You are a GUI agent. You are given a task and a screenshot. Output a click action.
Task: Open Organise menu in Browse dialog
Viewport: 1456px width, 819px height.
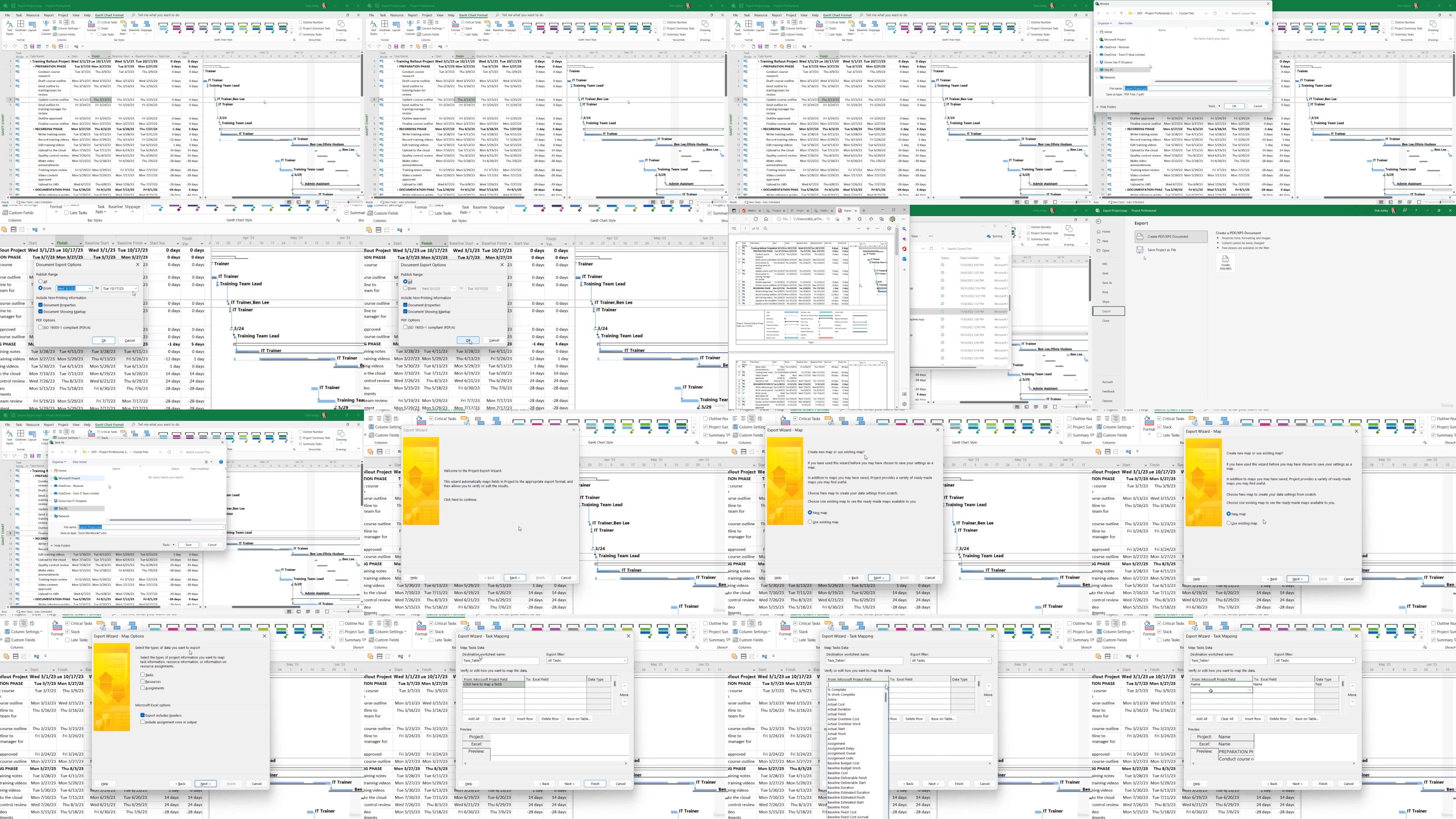[1104, 23]
